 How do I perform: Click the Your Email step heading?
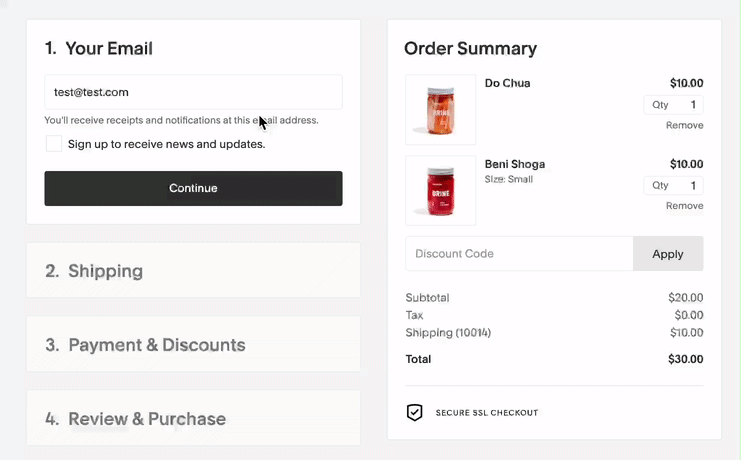click(99, 48)
